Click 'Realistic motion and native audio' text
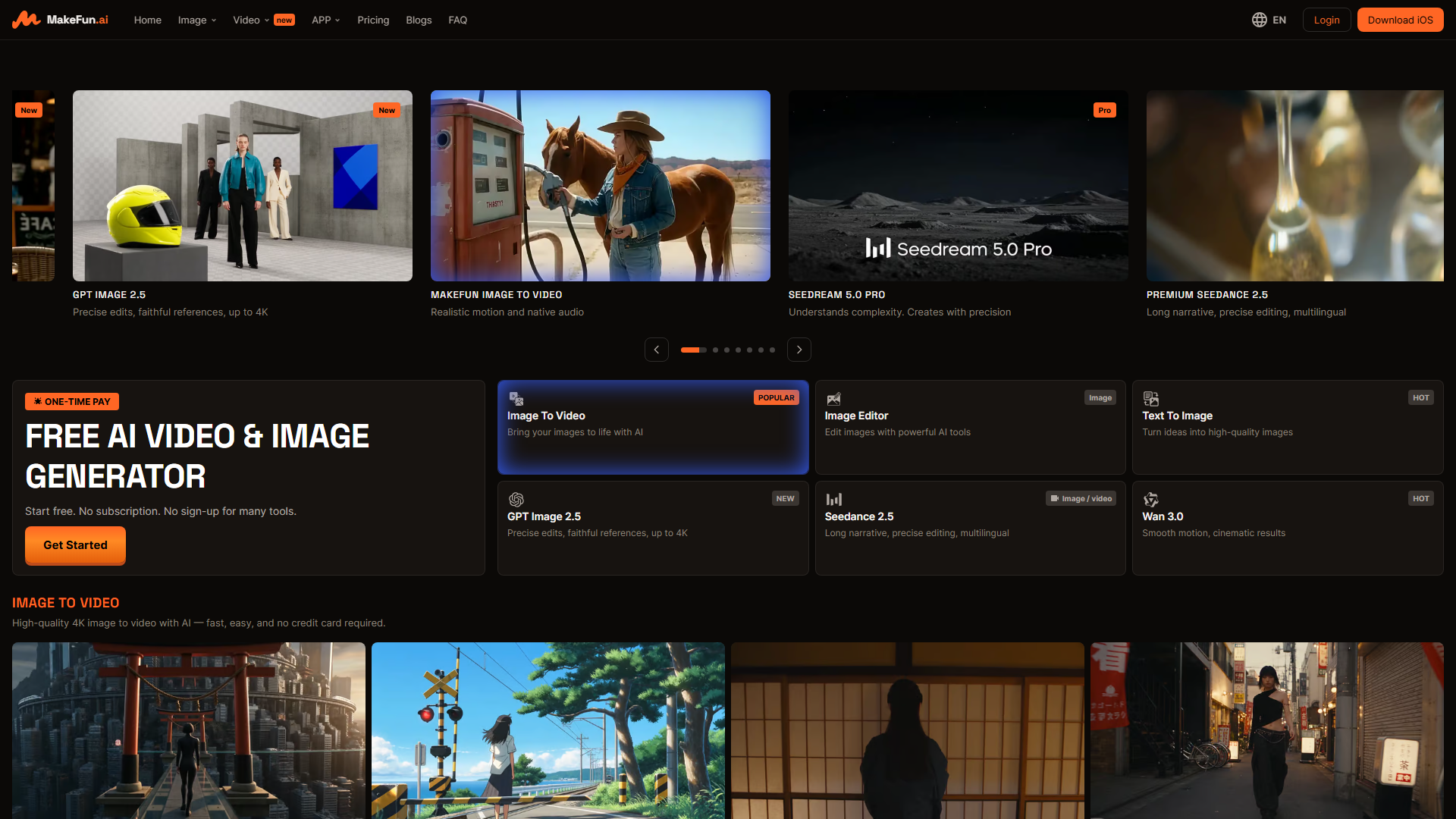The height and width of the screenshot is (819, 1456). pos(507,312)
